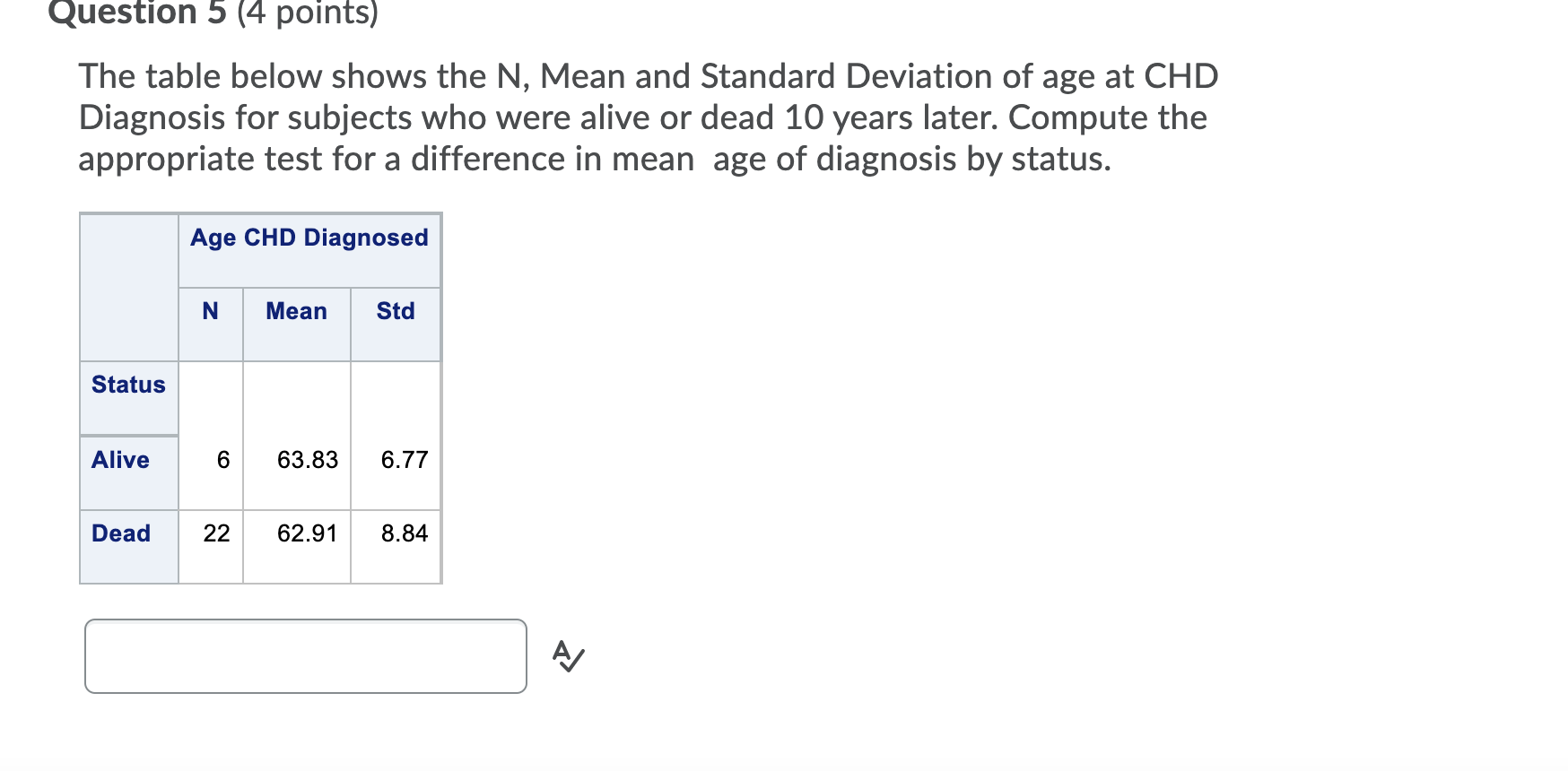
Task: Click the Status row label
Action: (128, 385)
